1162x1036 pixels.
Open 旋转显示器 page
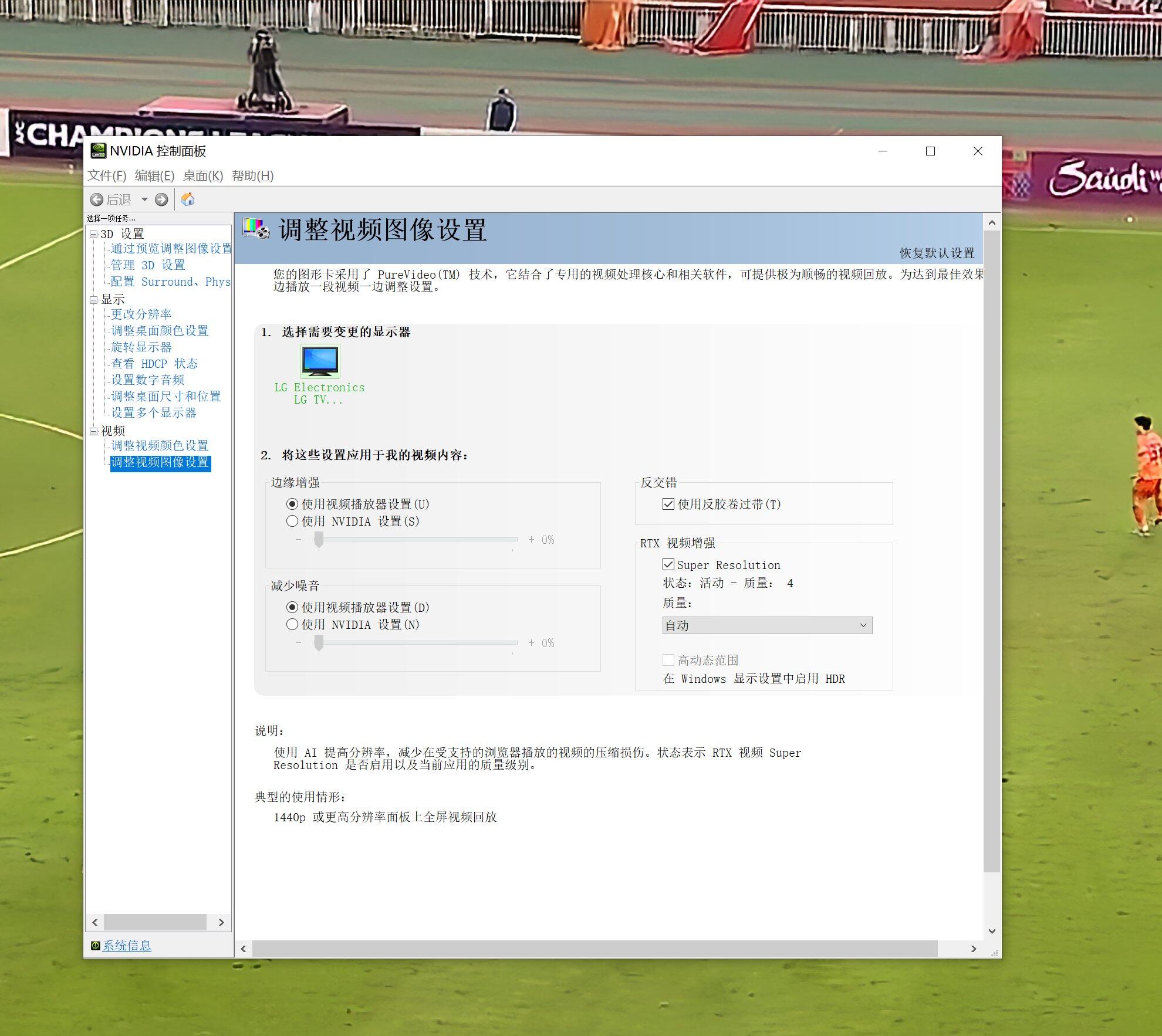(141, 347)
